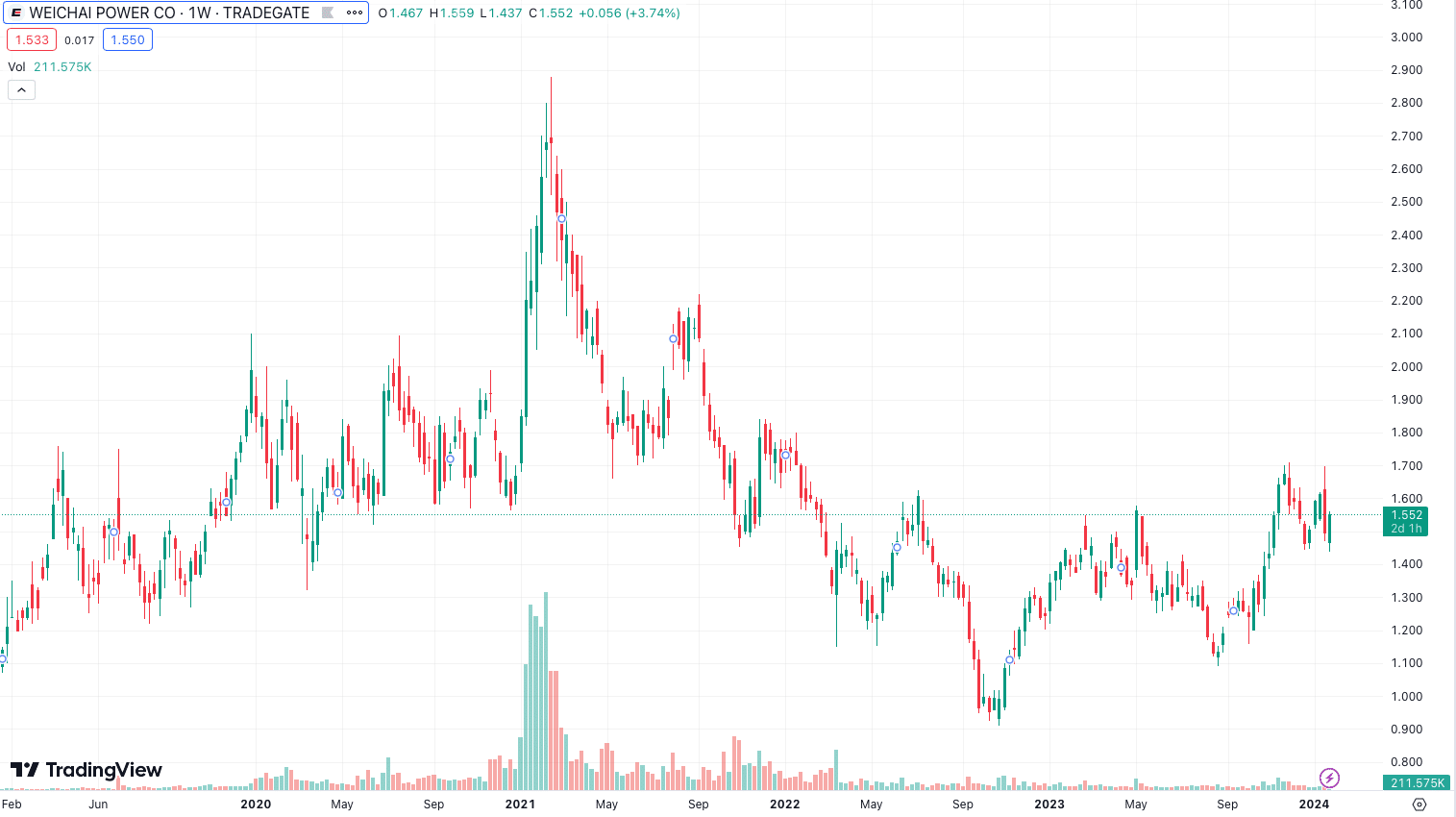Click the Feb label on the time axis
This screenshot has height=817, width=1456.
(x=12, y=805)
